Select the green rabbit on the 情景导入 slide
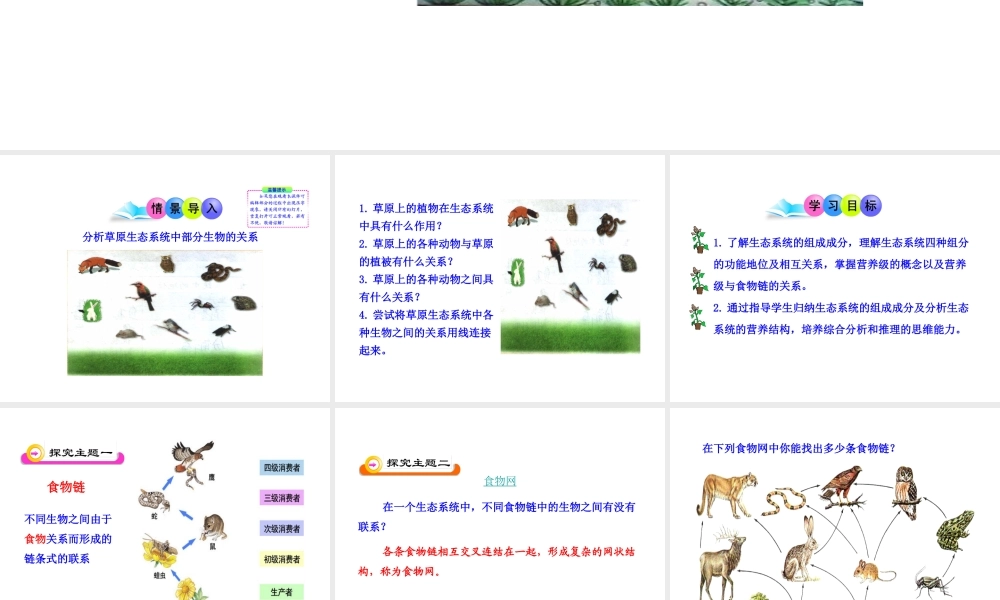 pos(92,311)
